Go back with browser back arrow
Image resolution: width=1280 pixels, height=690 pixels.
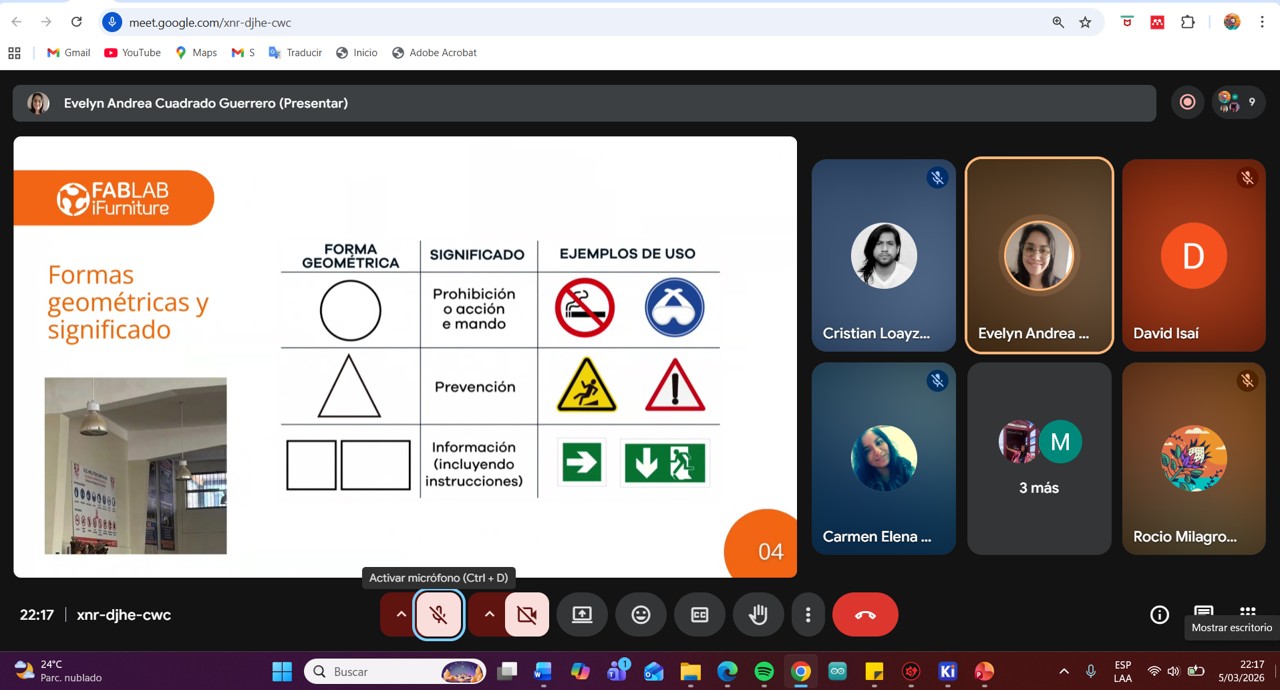[16, 22]
